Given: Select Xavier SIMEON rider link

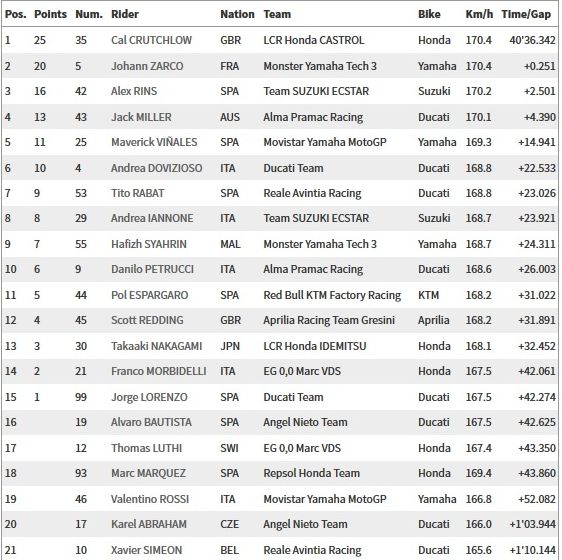Looking at the screenshot, I should tap(147, 550).
